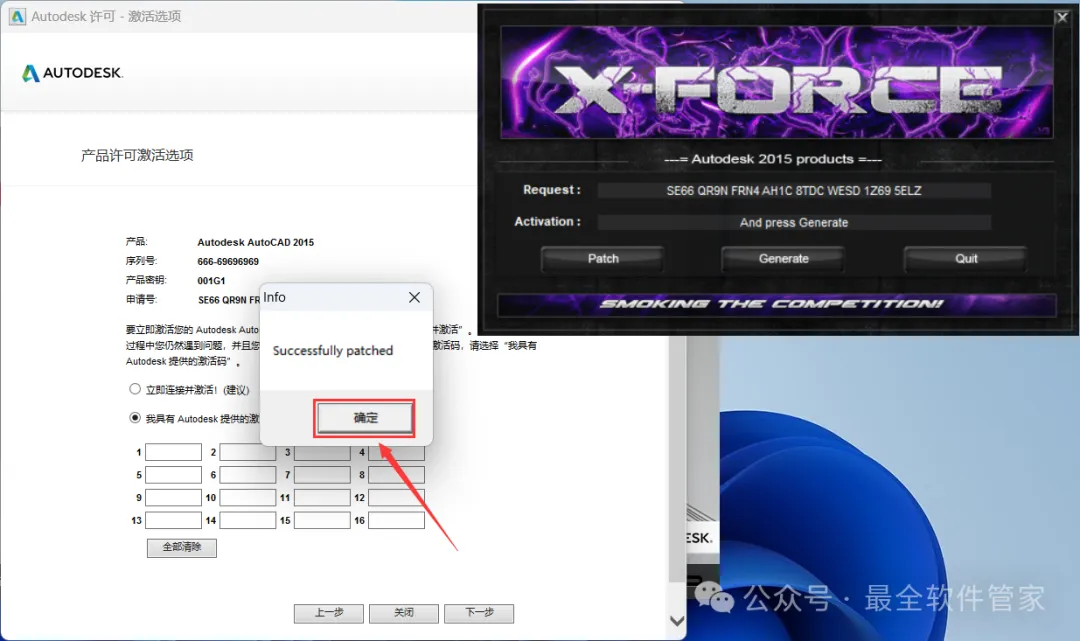Close the Info dialog with its X
This screenshot has height=641, width=1080.
(x=414, y=297)
